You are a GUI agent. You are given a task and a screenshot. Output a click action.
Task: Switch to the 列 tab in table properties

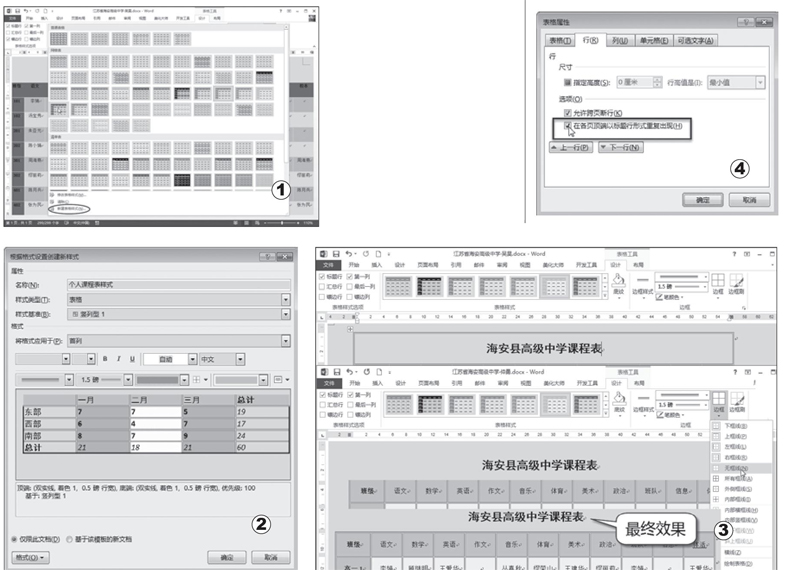619,40
